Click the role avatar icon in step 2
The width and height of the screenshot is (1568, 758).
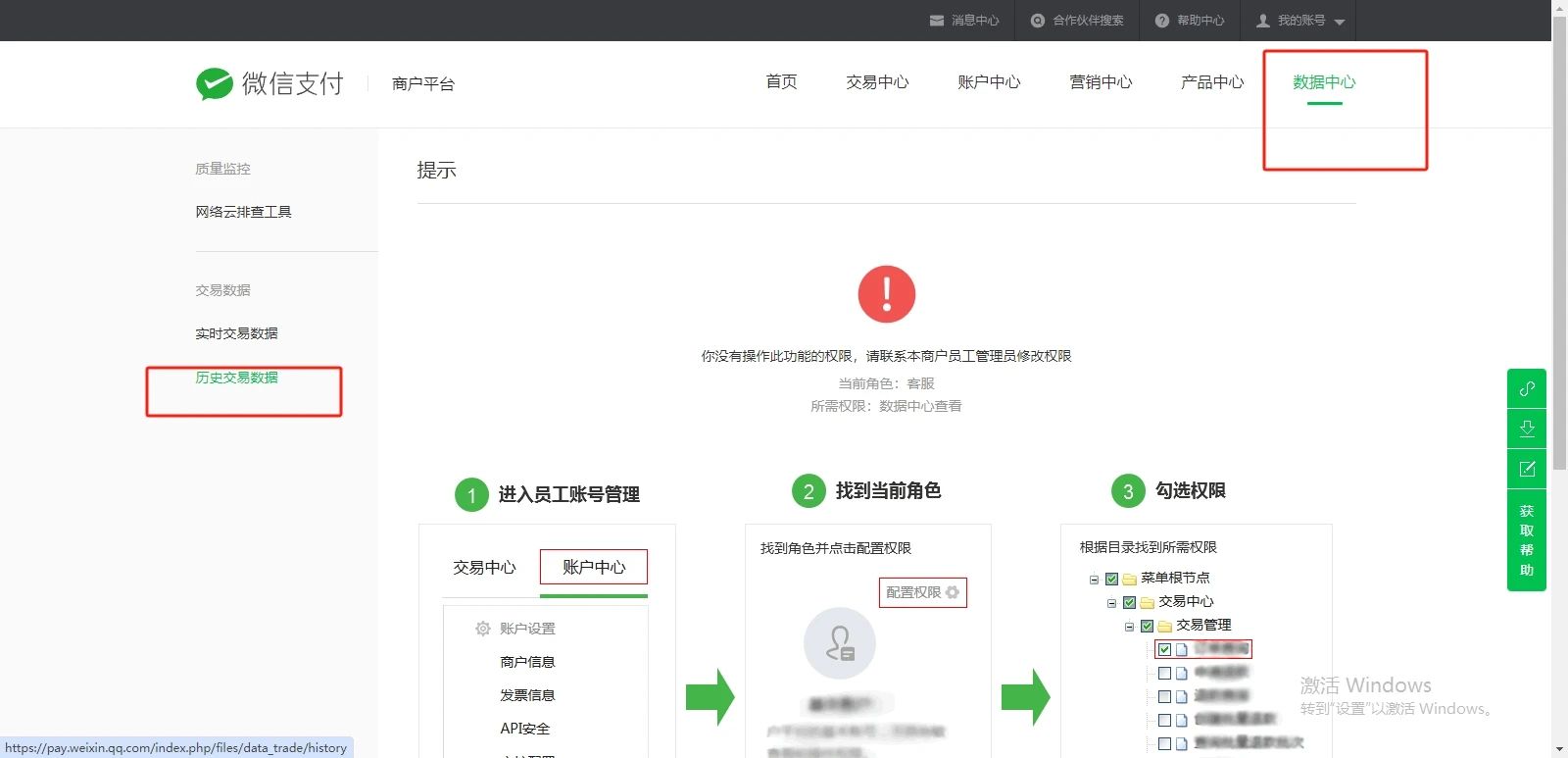point(840,643)
